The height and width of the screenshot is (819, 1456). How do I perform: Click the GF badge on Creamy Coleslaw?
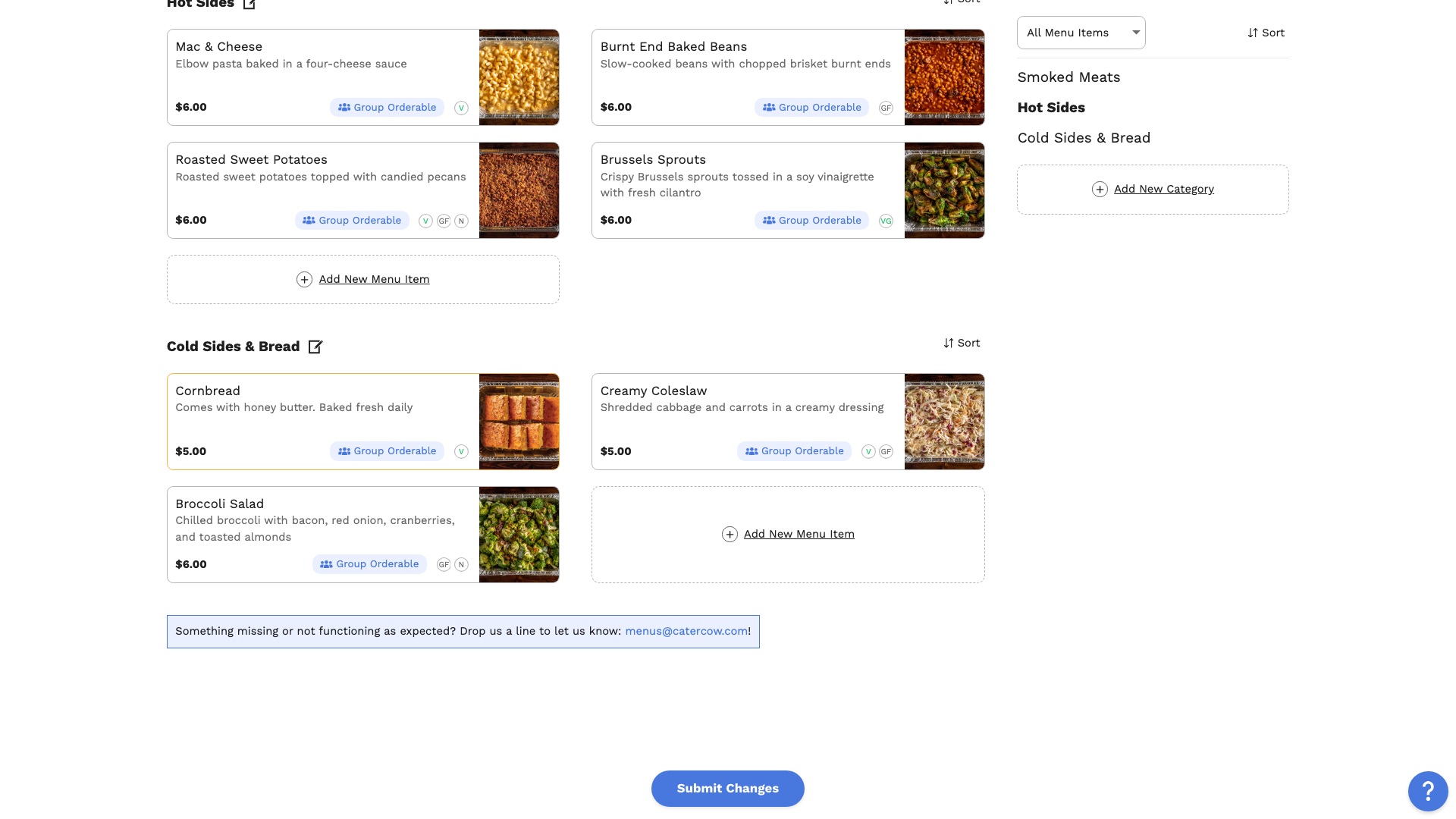coord(886,451)
